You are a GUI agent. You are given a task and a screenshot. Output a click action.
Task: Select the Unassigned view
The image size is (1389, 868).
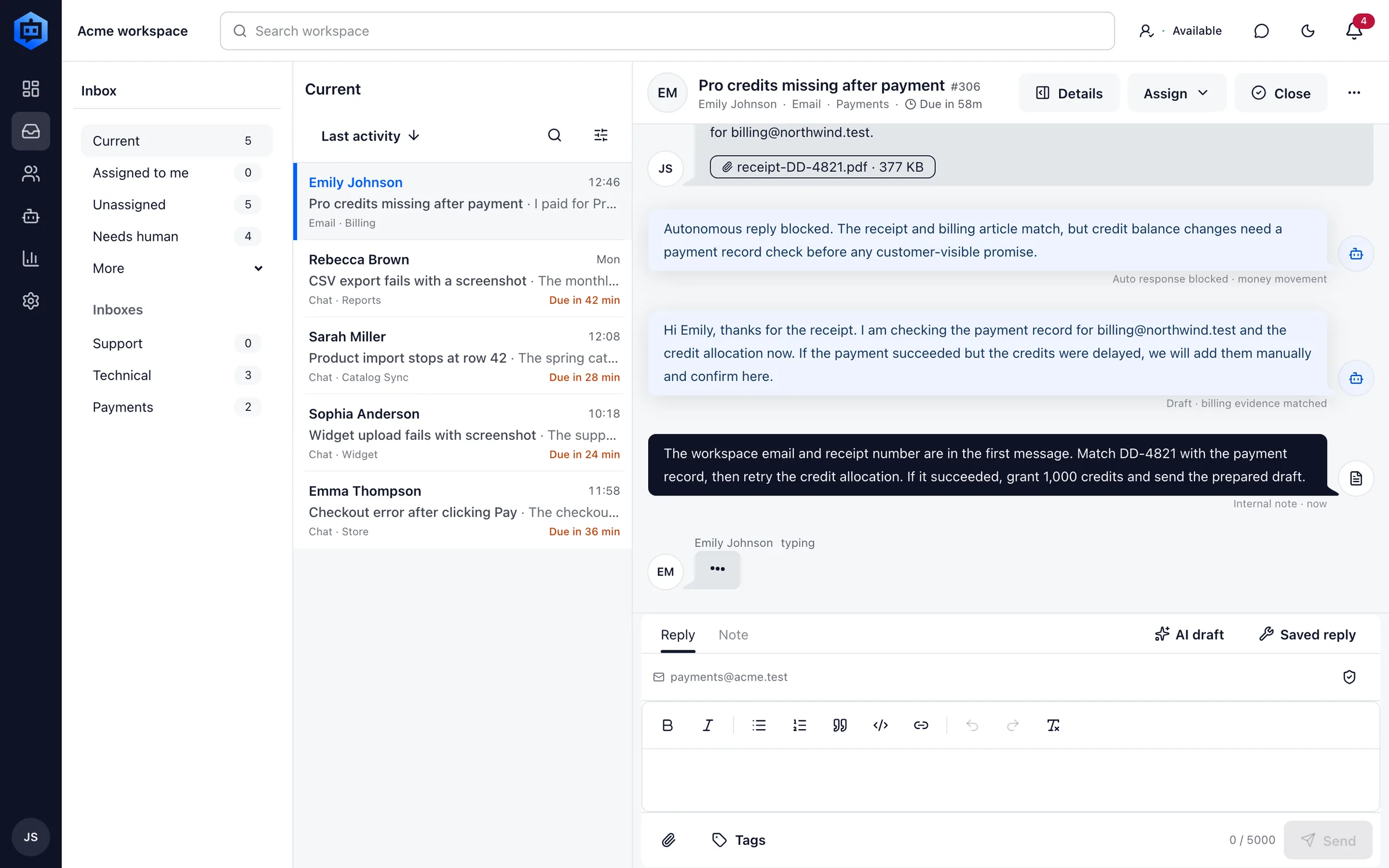[x=177, y=204]
